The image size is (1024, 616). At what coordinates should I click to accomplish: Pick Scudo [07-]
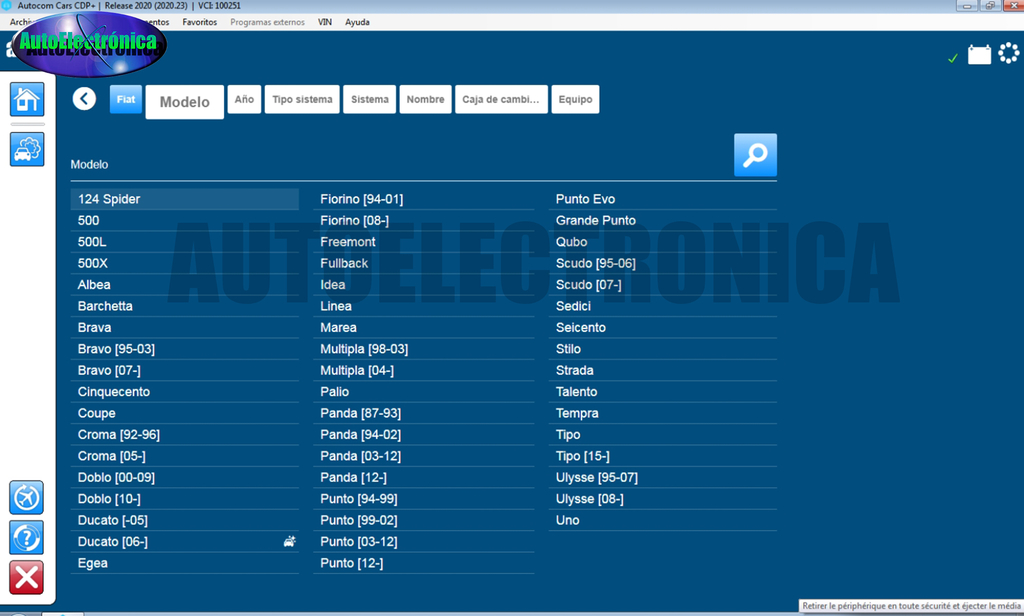tap(663, 285)
